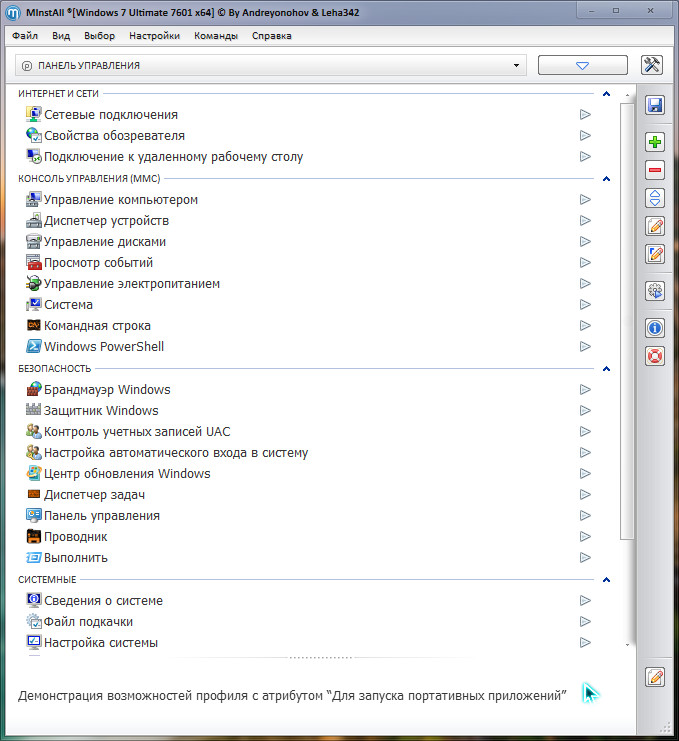This screenshot has height=741, width=679.
Task: Open the Файл menu
Action: point(25,36)
